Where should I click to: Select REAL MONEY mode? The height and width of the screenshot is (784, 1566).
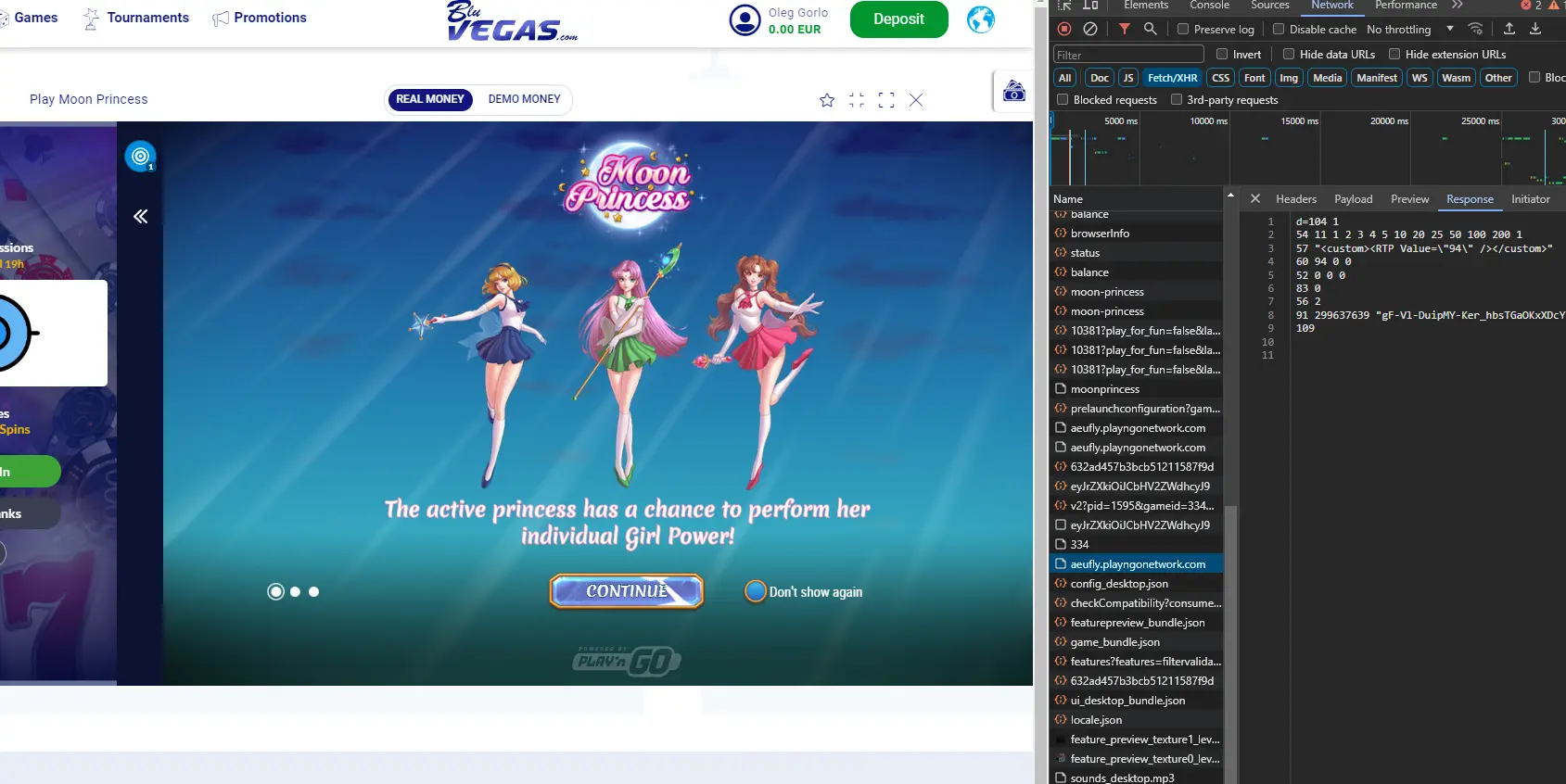[430, 99]
